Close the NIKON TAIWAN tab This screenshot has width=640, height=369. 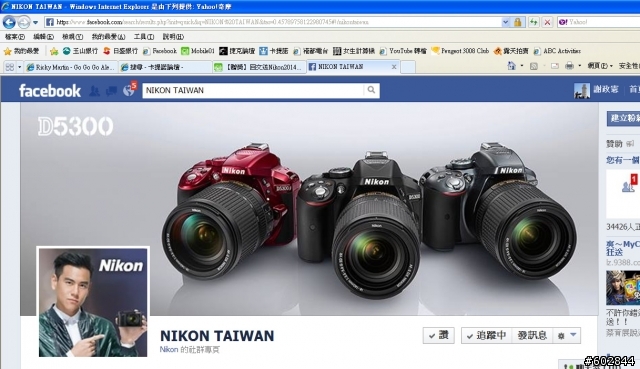click(x=394, y=67)
